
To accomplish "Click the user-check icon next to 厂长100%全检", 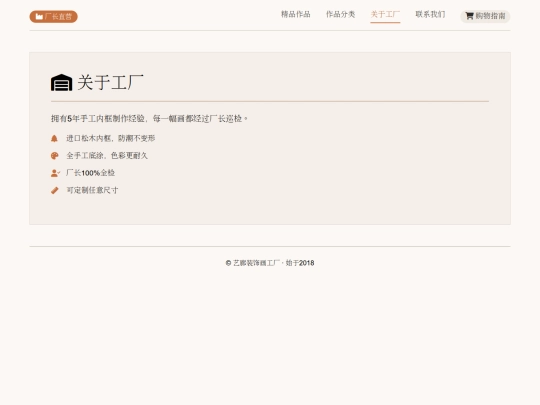I will (x=55, y=173).
